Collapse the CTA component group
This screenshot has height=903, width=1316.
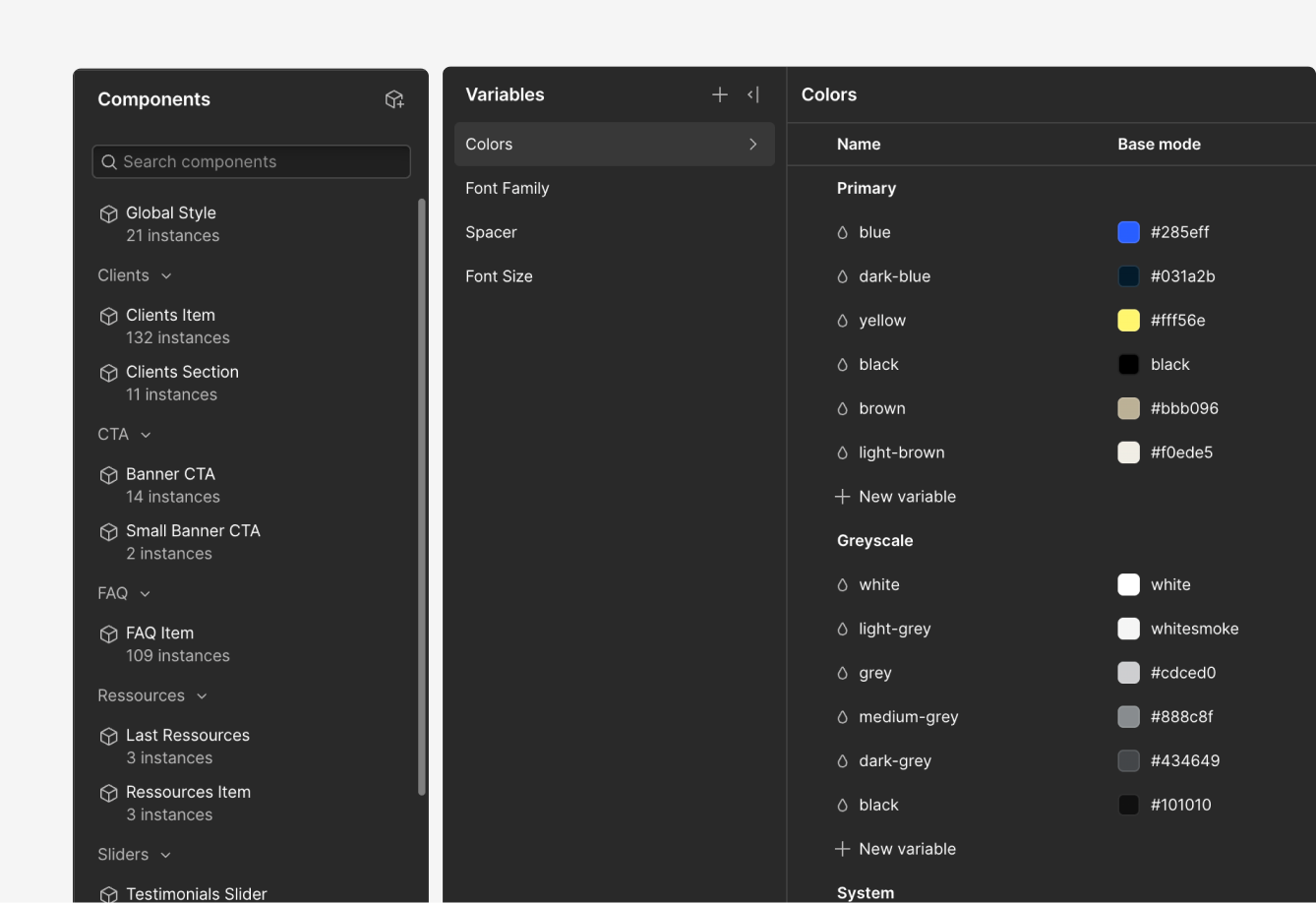point(146,435)
